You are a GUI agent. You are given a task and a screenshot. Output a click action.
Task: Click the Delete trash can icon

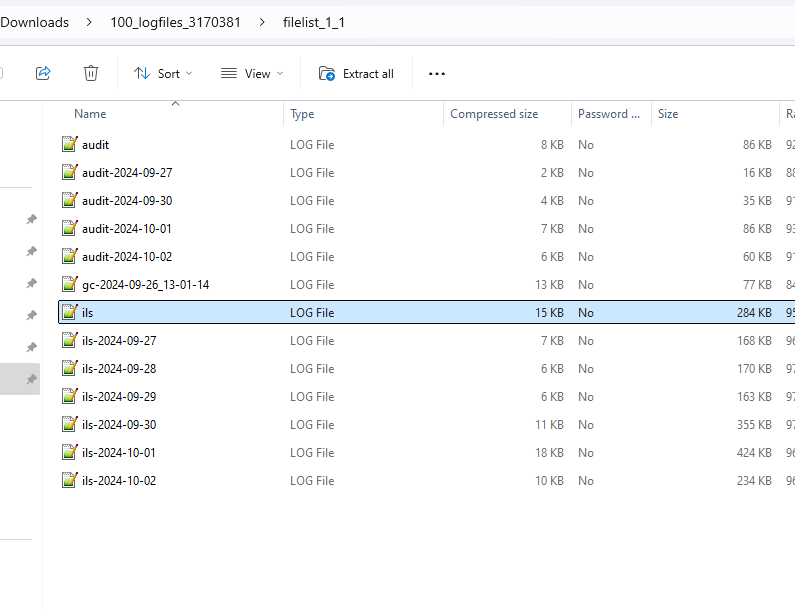click(91, 73)
